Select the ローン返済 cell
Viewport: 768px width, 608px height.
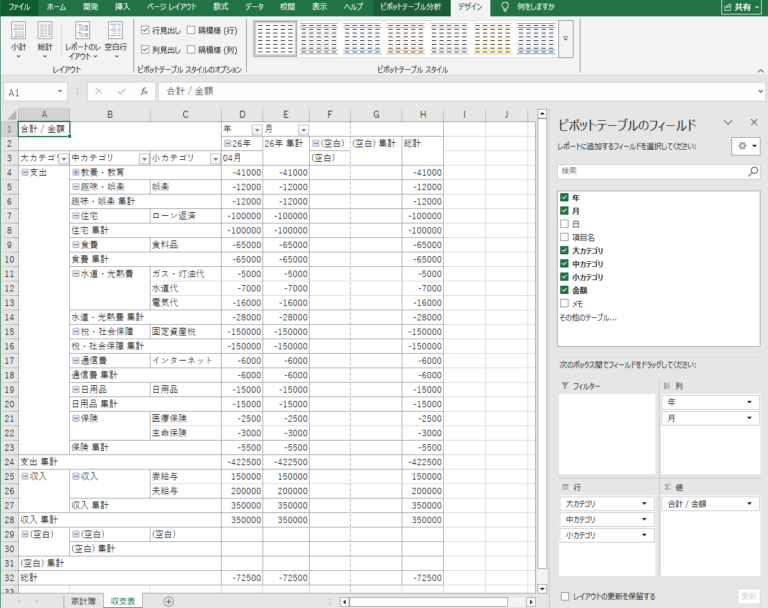click(x=185, y=216)
